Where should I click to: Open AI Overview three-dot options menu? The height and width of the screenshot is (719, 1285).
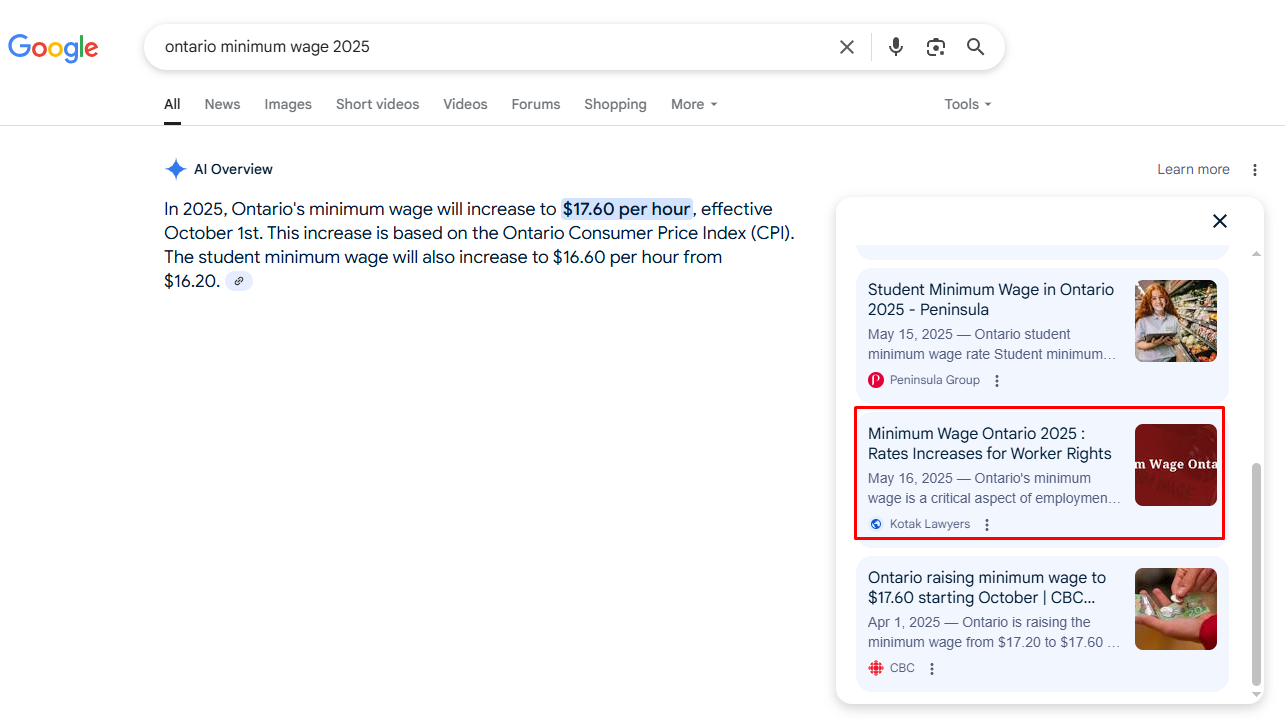tap(1255, 170)
